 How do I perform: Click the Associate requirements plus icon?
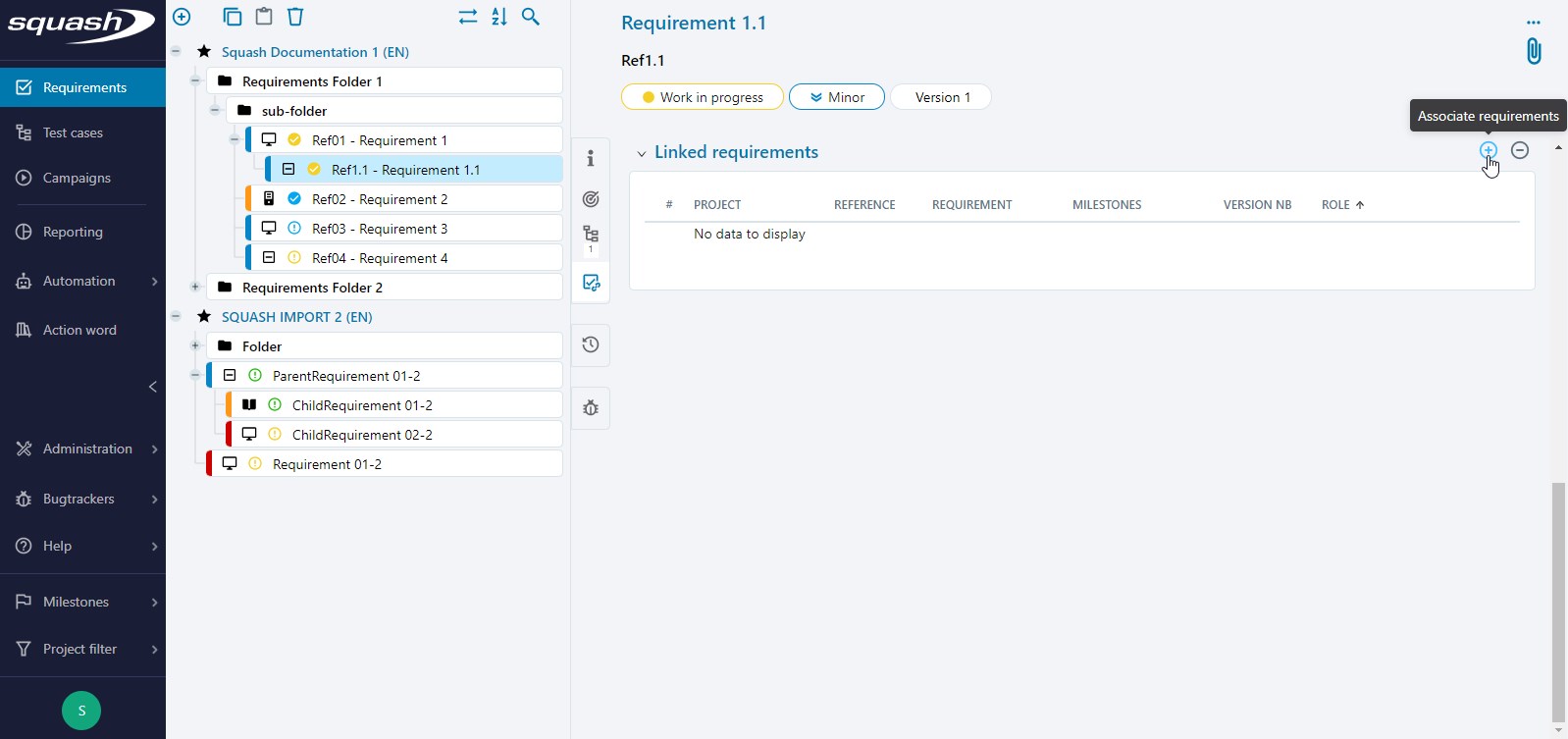1488,150
